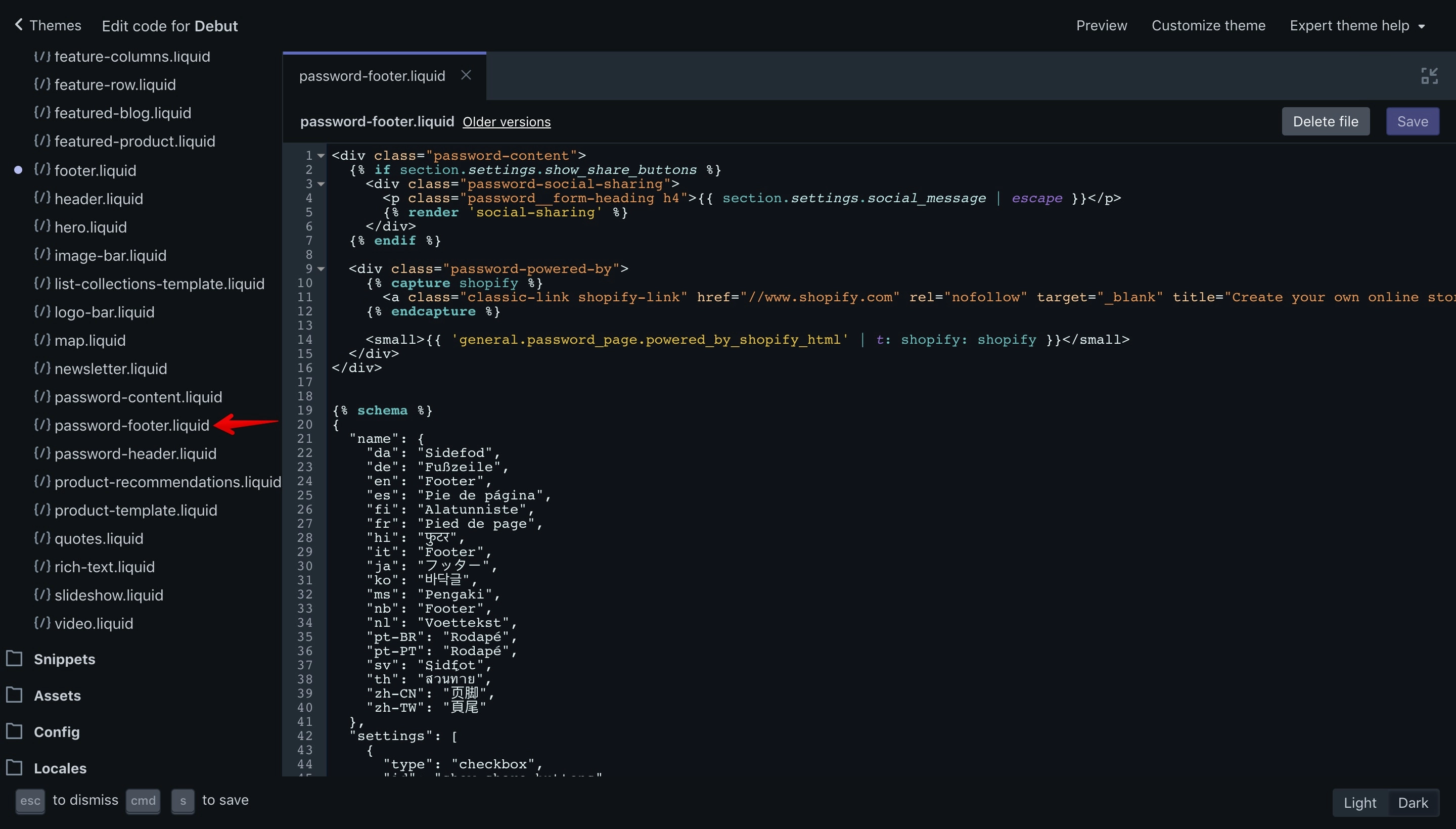1456x829 pixels.
Task: Open video.liquid file
Action: [94, 624]
